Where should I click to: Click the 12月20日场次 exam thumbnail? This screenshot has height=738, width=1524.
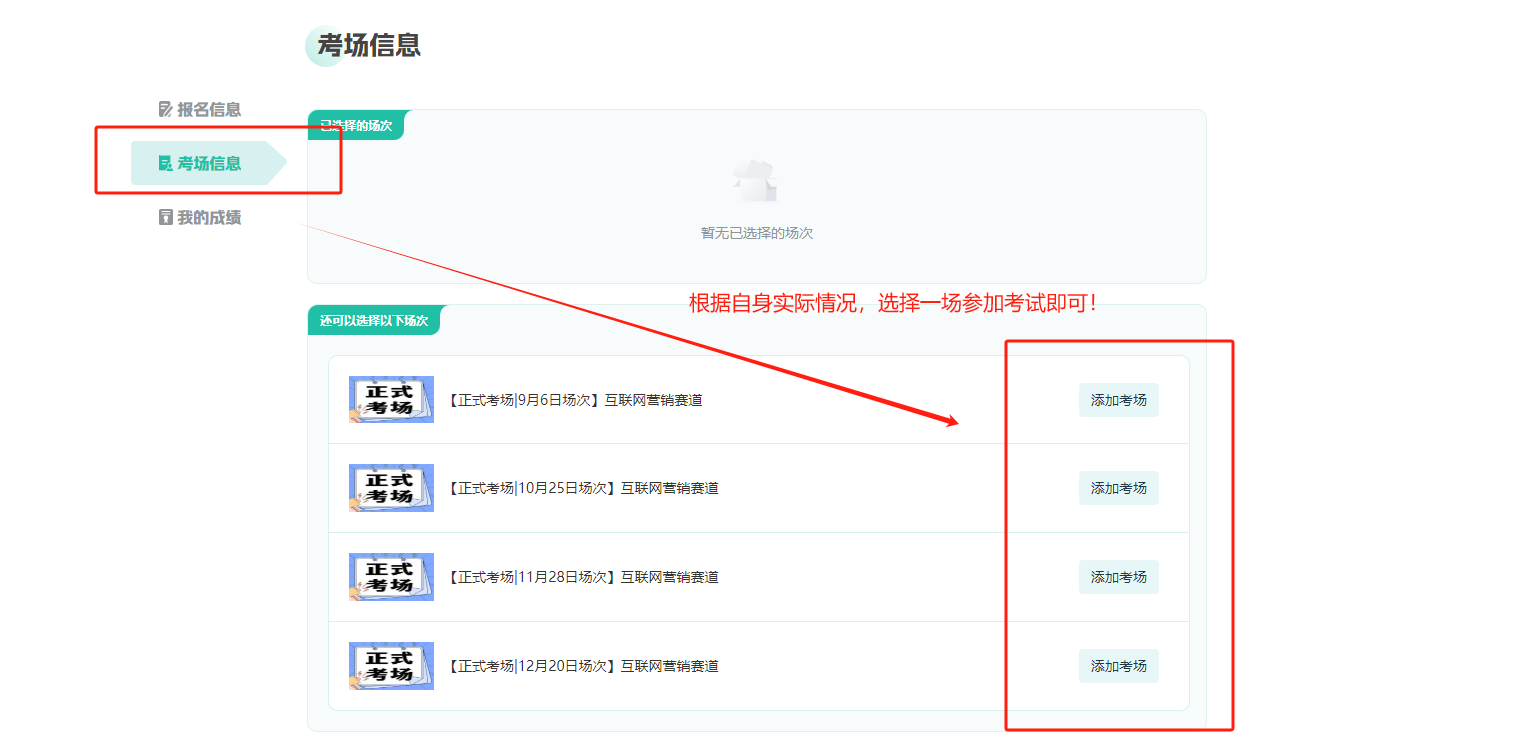coord(391,666)
